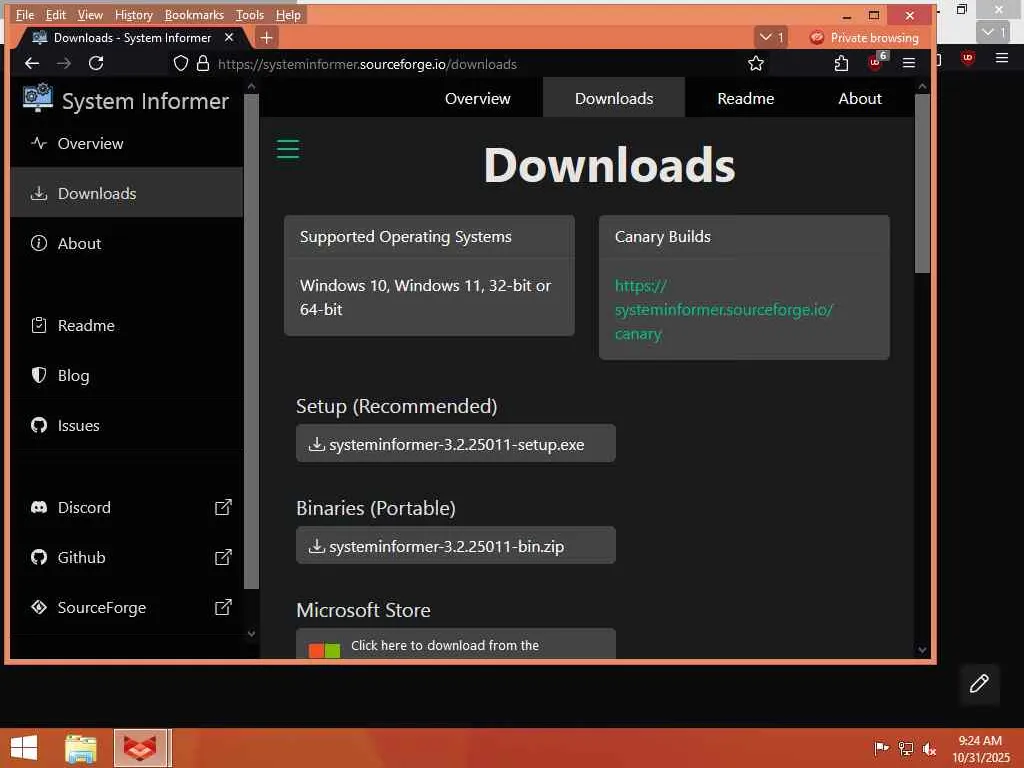This screenshot has height=768, width=1024.
Task: Bookmark this page with the star icon
Action: (x=756, y=63)
